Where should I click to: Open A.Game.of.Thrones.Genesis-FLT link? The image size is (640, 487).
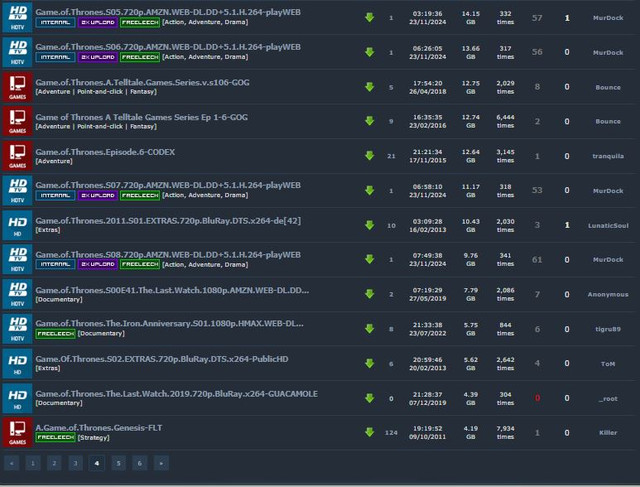pos(98,428)
